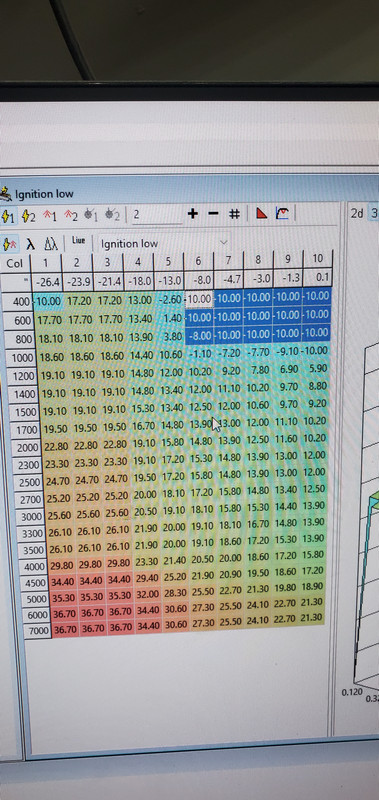Select the cell with value -8.00
Image resolution: width=379 pixels, height=800 pixels.
199,335
